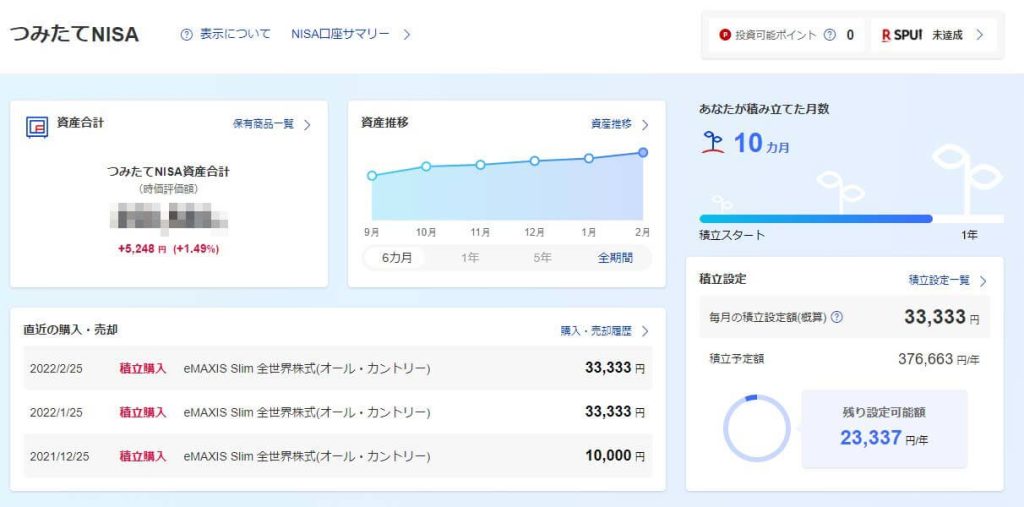
Task: Click the chevron after 購入・売却履歴
Action: point(645,331)
